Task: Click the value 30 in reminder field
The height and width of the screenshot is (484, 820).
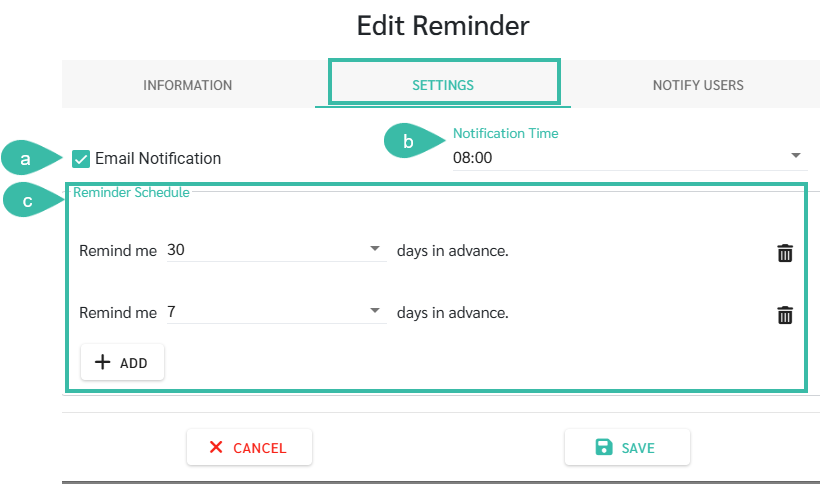Action: pos(176,250)
